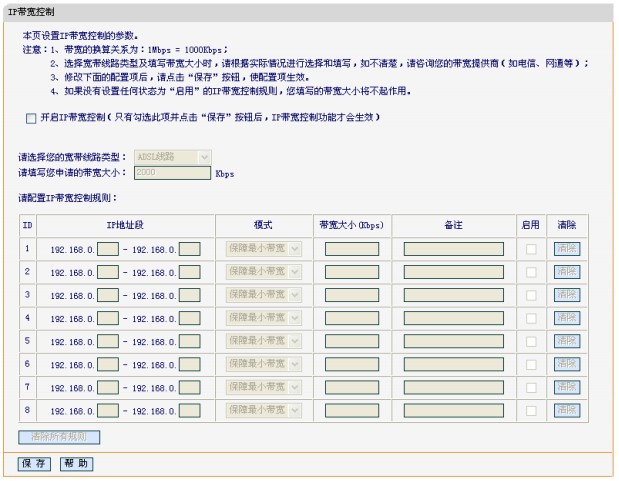Viewport: 619px width, 481px height.
Task: Open help with the 帮助 button
Action: [76, 464]
